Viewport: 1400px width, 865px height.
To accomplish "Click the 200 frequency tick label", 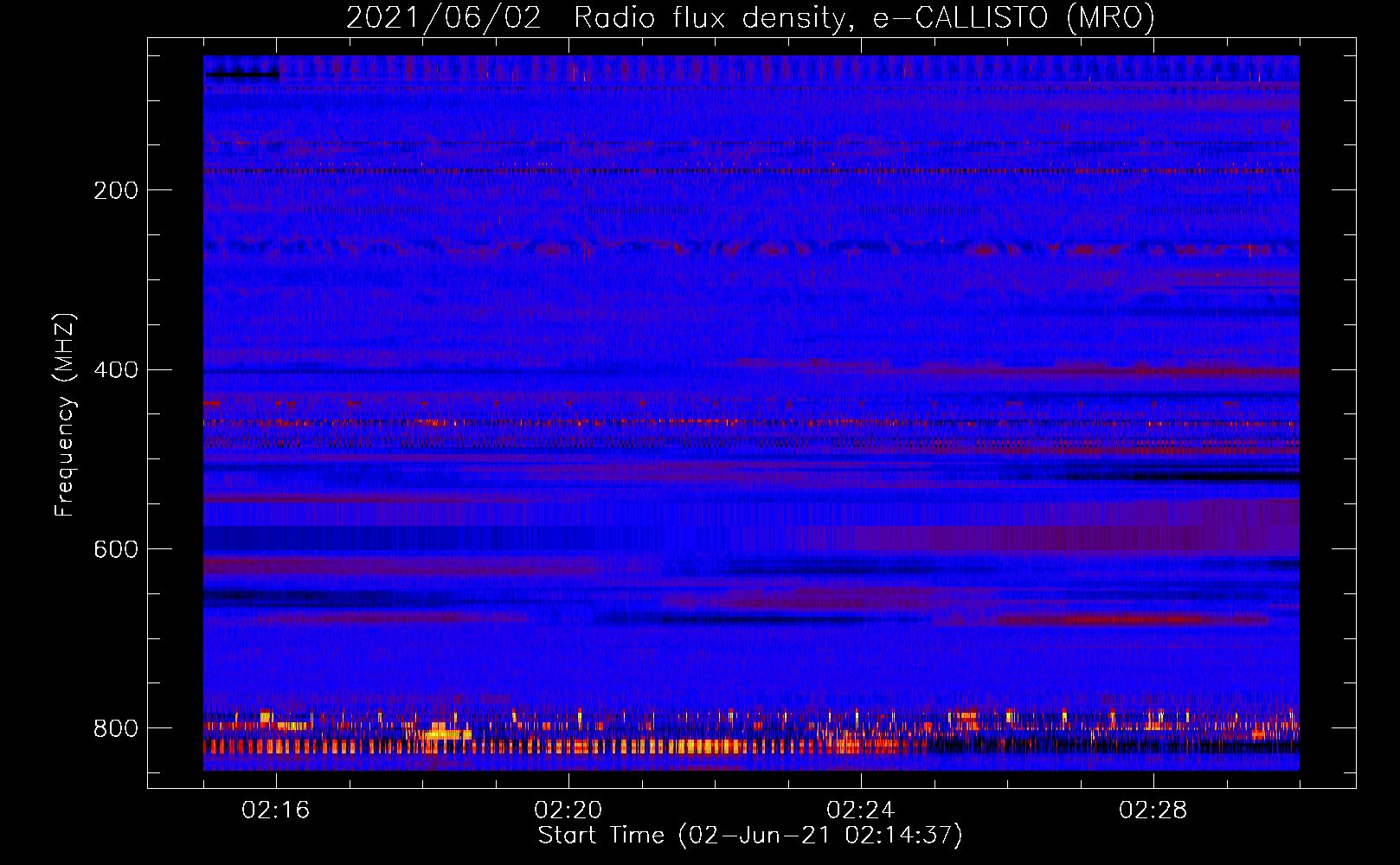I will tap(116, 190).
